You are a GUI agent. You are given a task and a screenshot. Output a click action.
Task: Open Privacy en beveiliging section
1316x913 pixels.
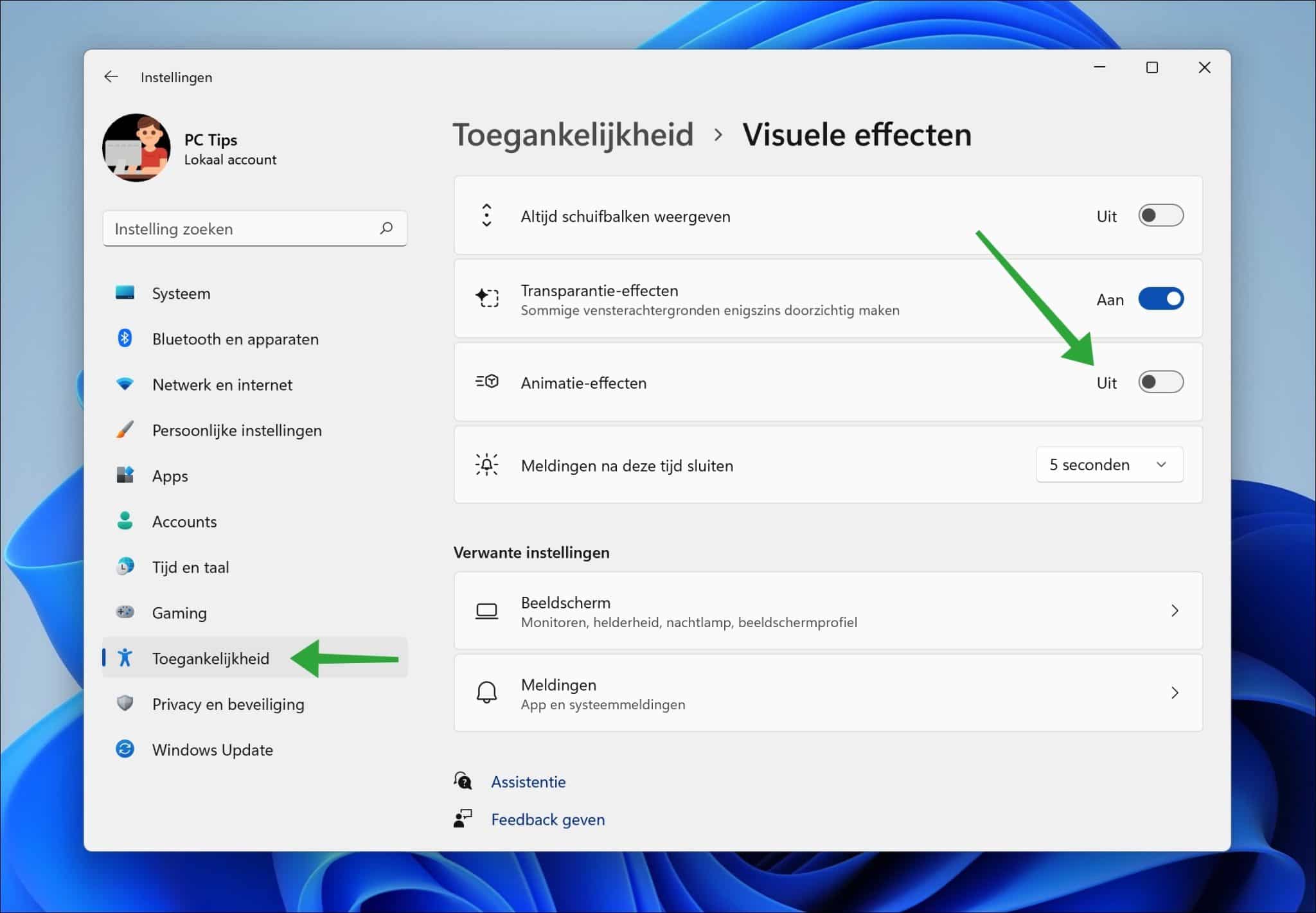point(228,704)
